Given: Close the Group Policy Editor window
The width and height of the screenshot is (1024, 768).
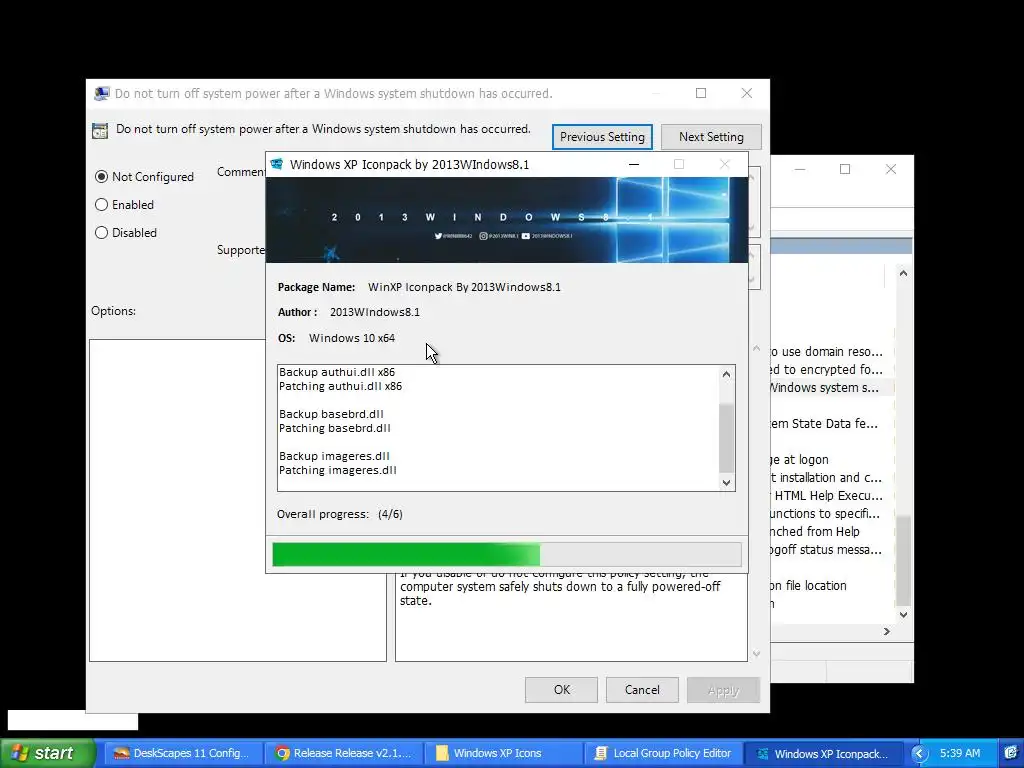Looking at the screenshot, I should (891, 169).
